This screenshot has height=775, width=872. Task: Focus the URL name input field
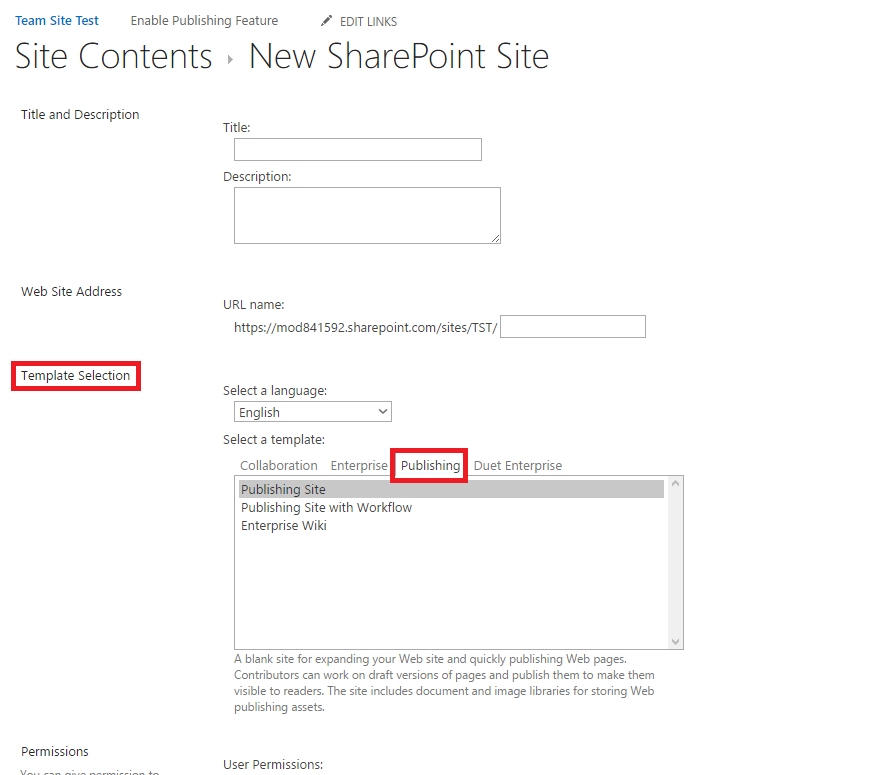click(573, 326)
